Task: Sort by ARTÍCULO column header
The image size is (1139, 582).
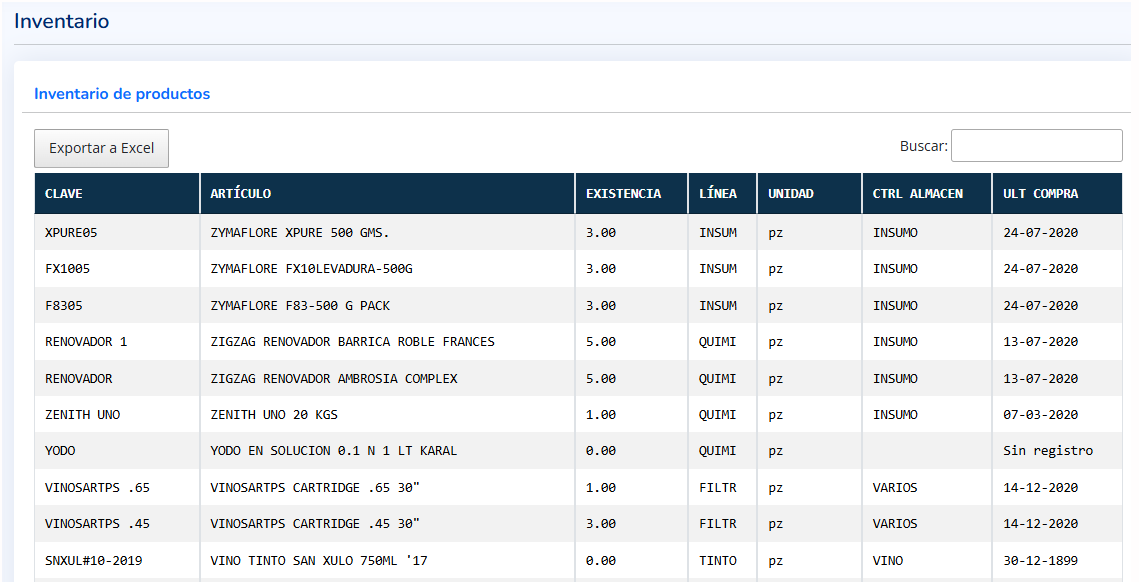Action: coord(241,194)
